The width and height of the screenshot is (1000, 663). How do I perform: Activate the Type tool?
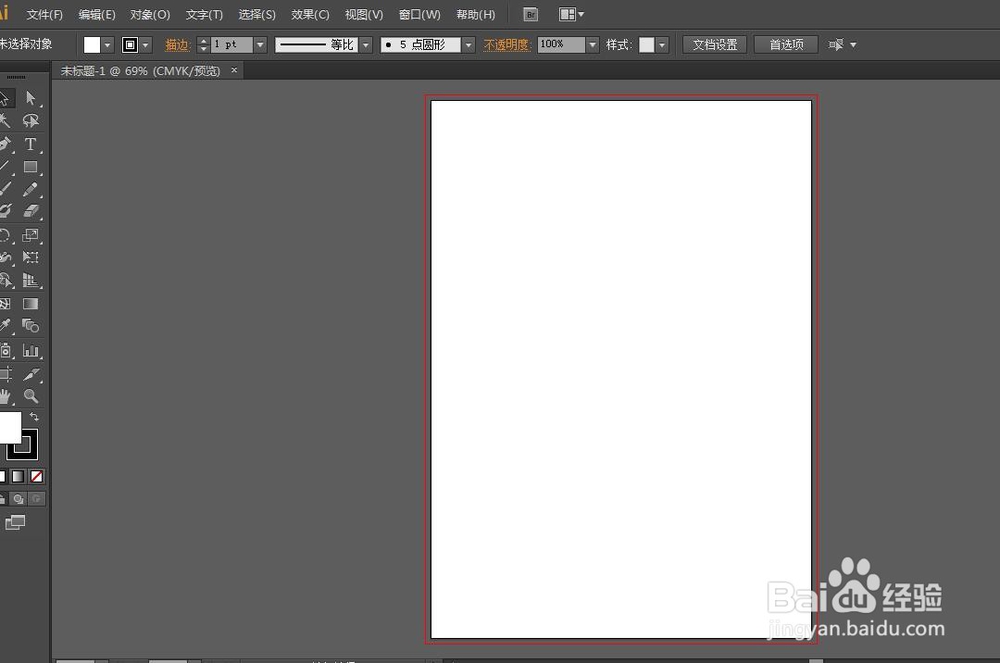tap(32, 144)
